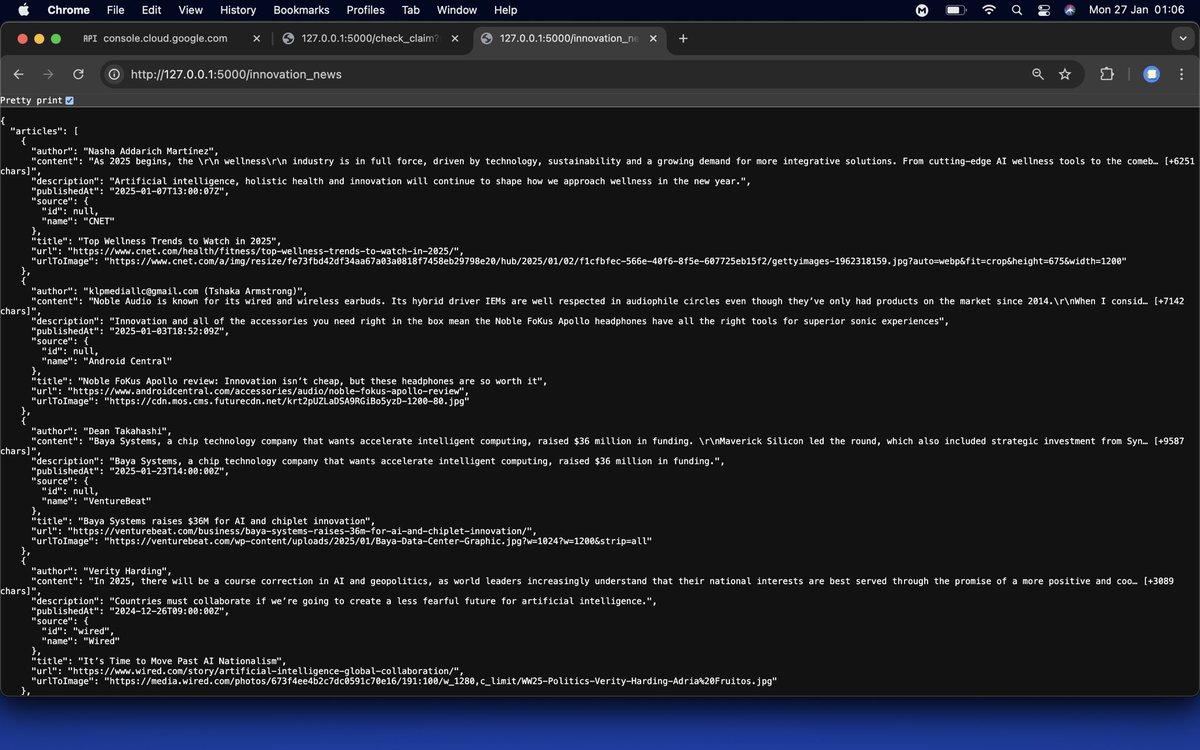1200x750 pixels.
Task: Open the File menu
Action: [115, 10]
